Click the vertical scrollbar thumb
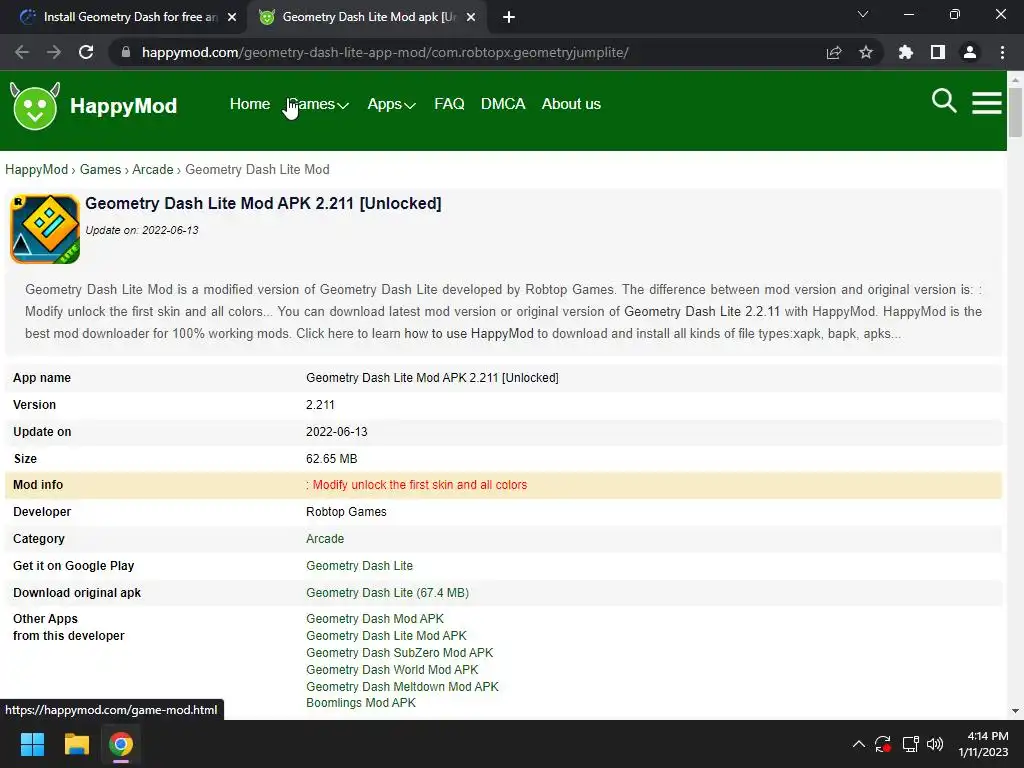The width and height of the screenshot is (1024, 768). coord(1015,111)
